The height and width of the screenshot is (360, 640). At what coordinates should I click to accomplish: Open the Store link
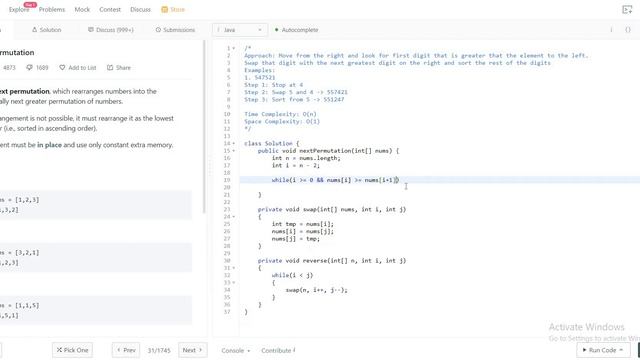click(173, 9)
